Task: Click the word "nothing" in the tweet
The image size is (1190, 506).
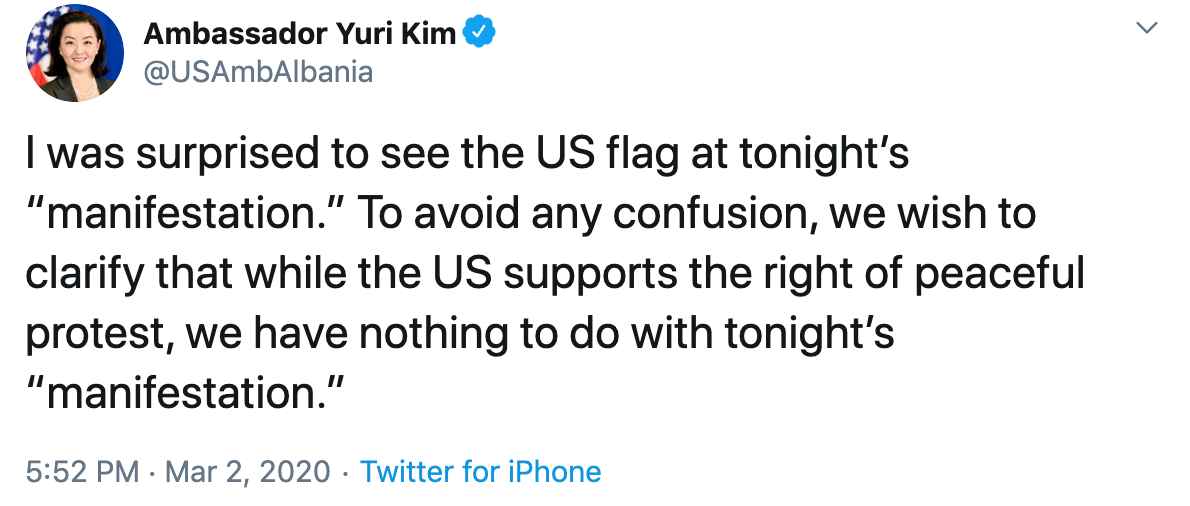Action: tap(434, 334)
